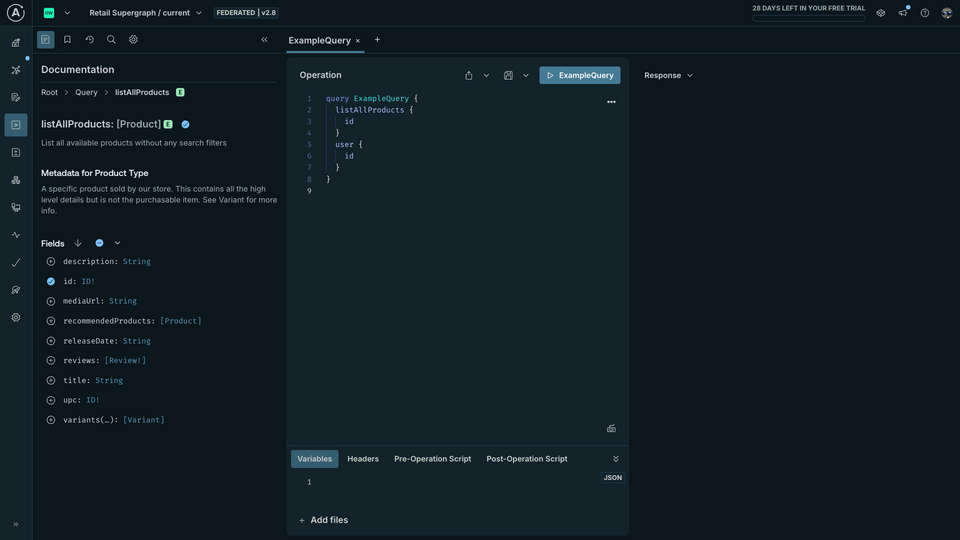Open a new operation tab
The width and height of the screenshot is (960, 540).
(x=377, y=40)
